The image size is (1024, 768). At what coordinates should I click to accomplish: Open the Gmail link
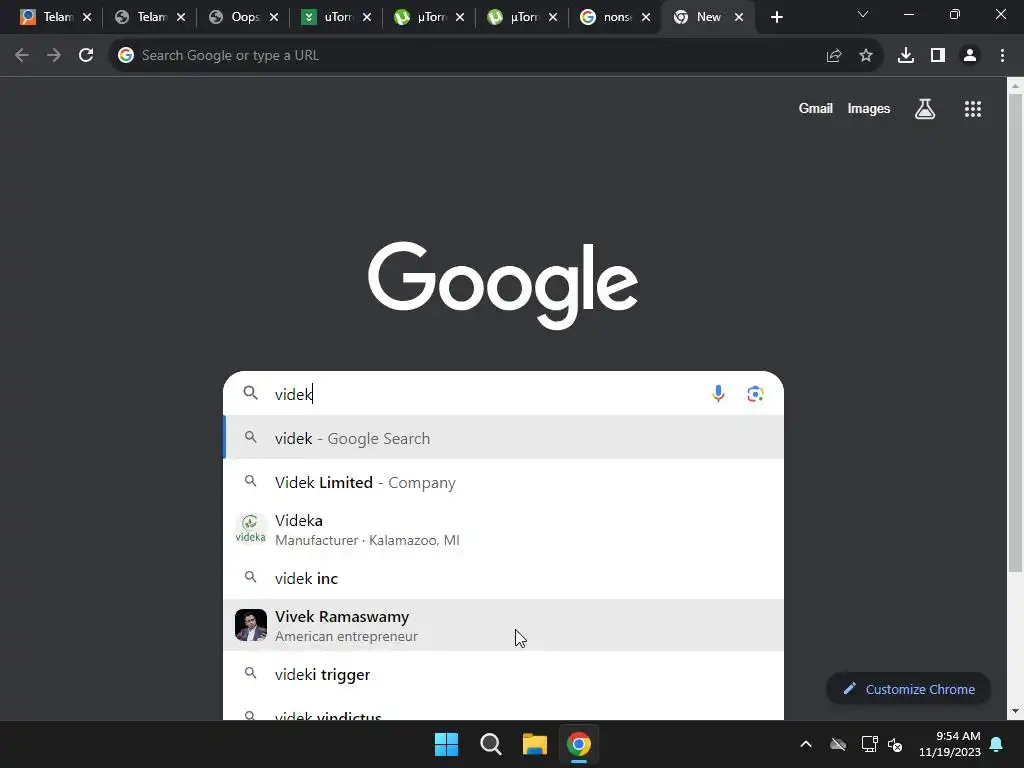816,108
